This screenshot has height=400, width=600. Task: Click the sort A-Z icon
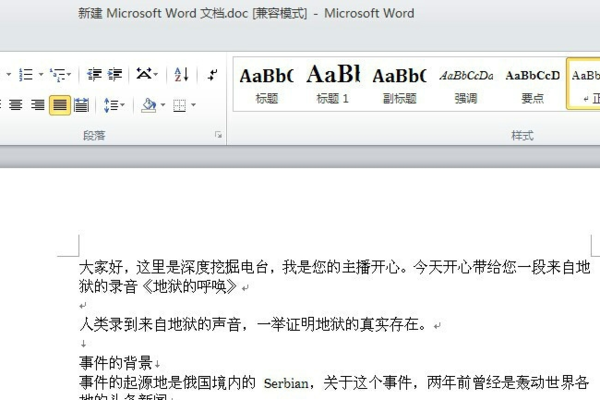coord(181,74)
